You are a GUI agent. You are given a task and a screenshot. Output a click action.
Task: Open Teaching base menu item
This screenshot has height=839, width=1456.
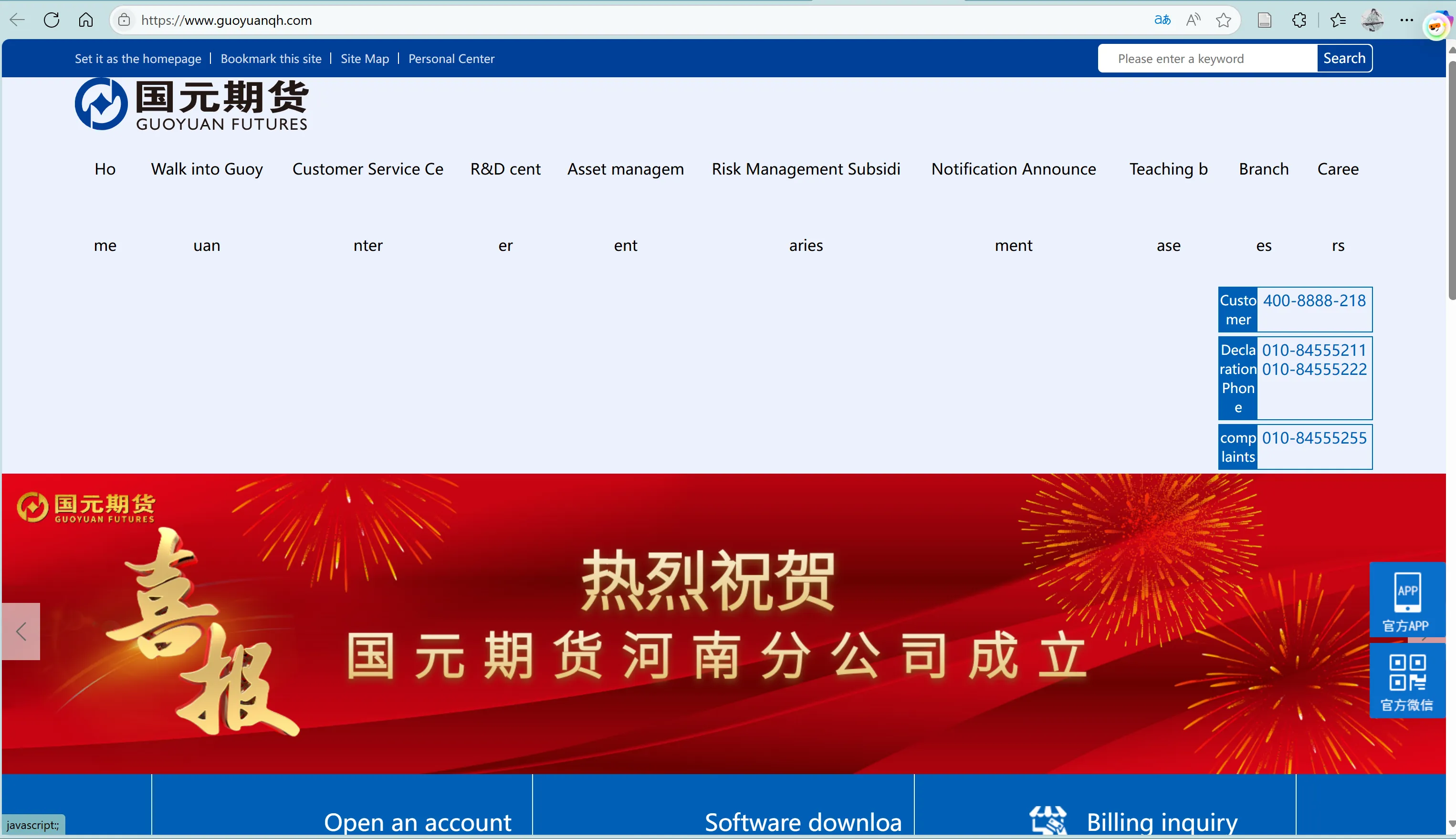[x=1168, y=207]
